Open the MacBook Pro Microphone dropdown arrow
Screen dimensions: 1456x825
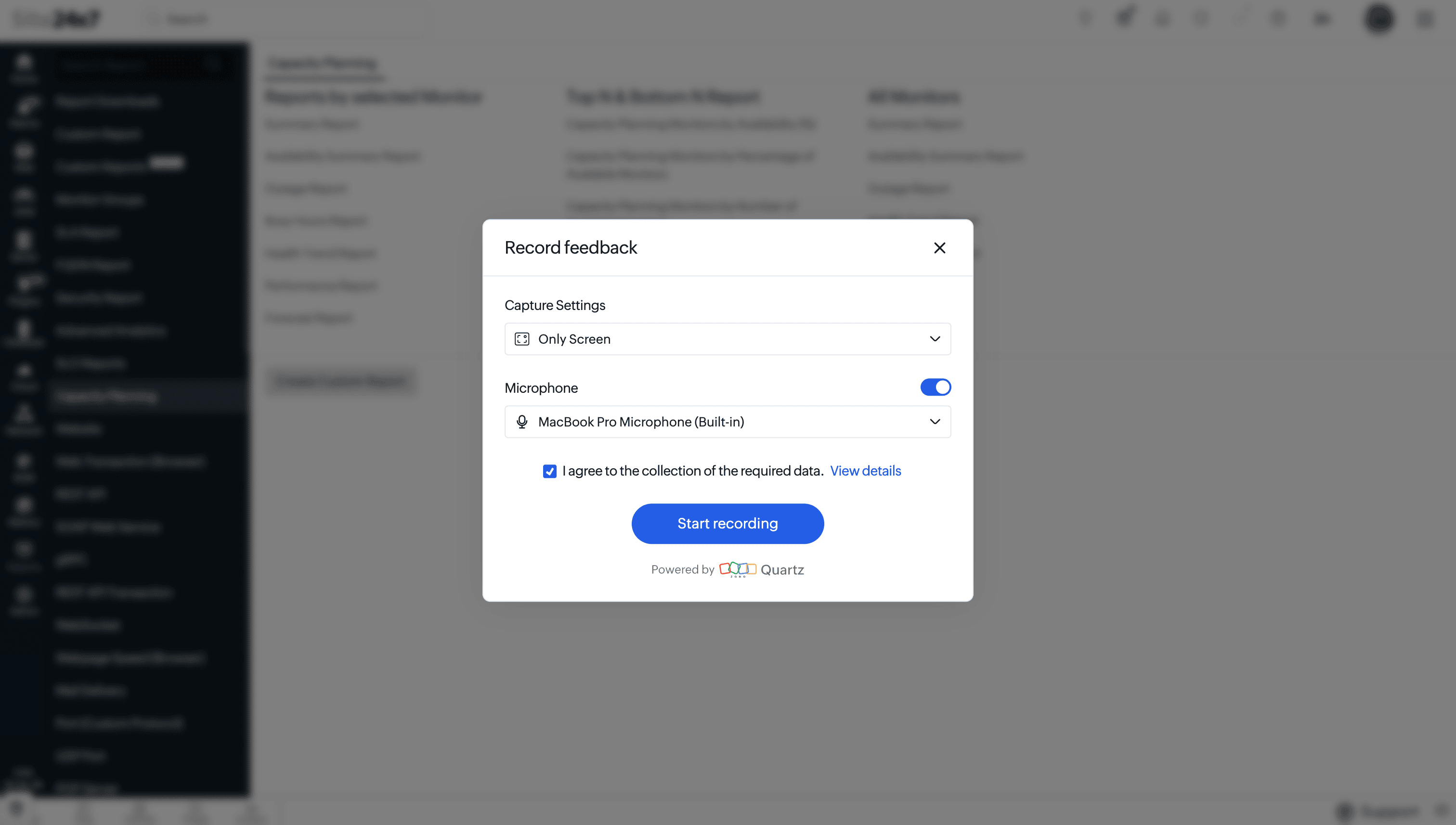click(935, 422)
